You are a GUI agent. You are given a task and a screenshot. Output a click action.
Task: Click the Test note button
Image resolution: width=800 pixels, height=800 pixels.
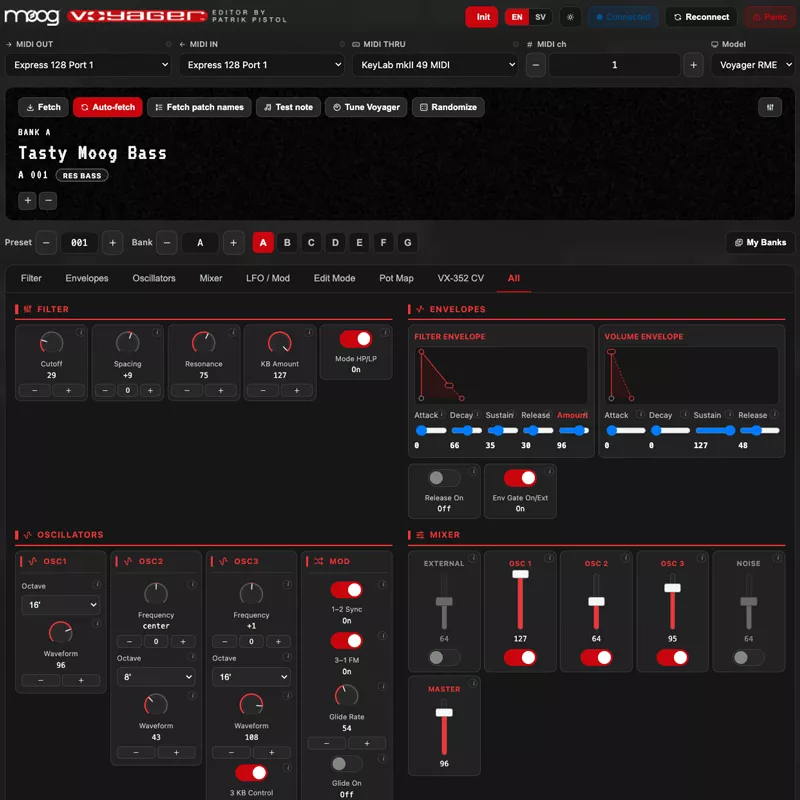288,107
